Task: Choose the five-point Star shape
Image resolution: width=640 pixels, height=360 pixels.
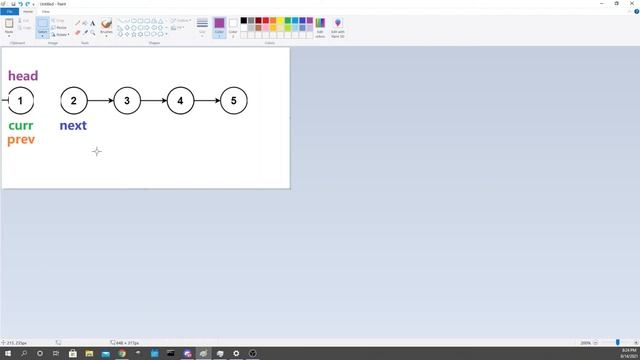Action: coord(133,34)
